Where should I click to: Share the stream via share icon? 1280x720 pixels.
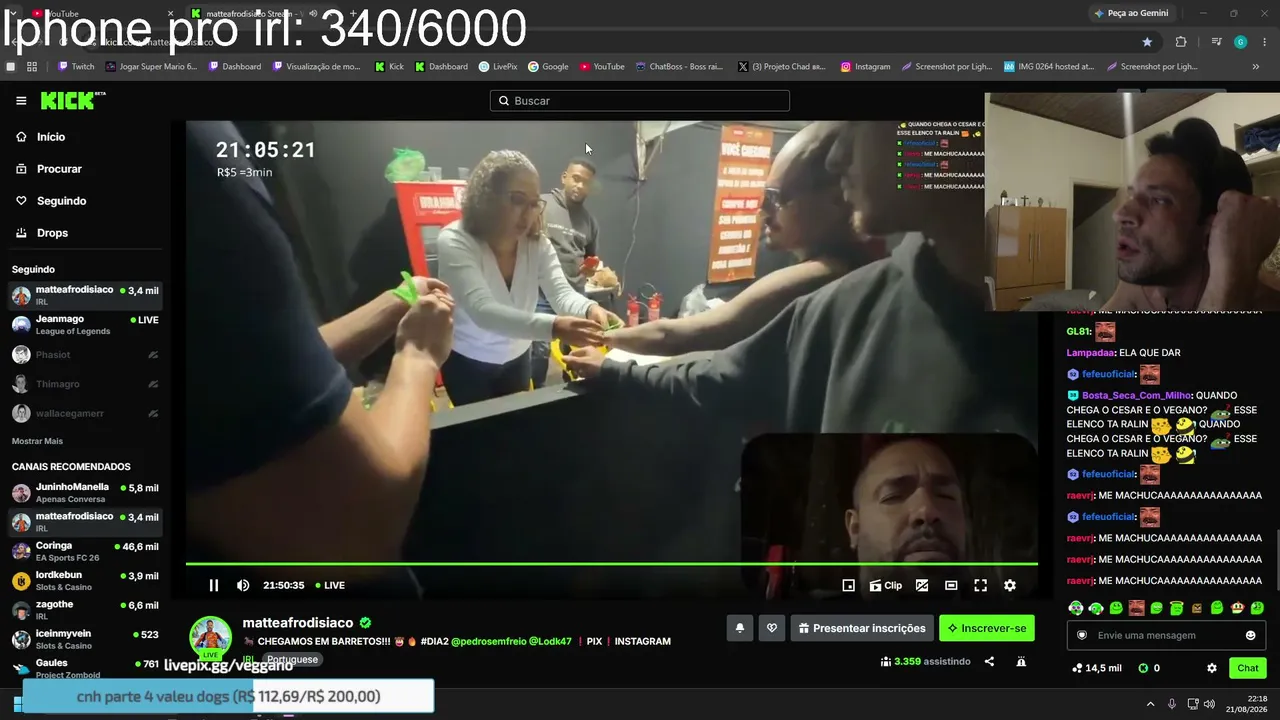click(x=989, y=661)
